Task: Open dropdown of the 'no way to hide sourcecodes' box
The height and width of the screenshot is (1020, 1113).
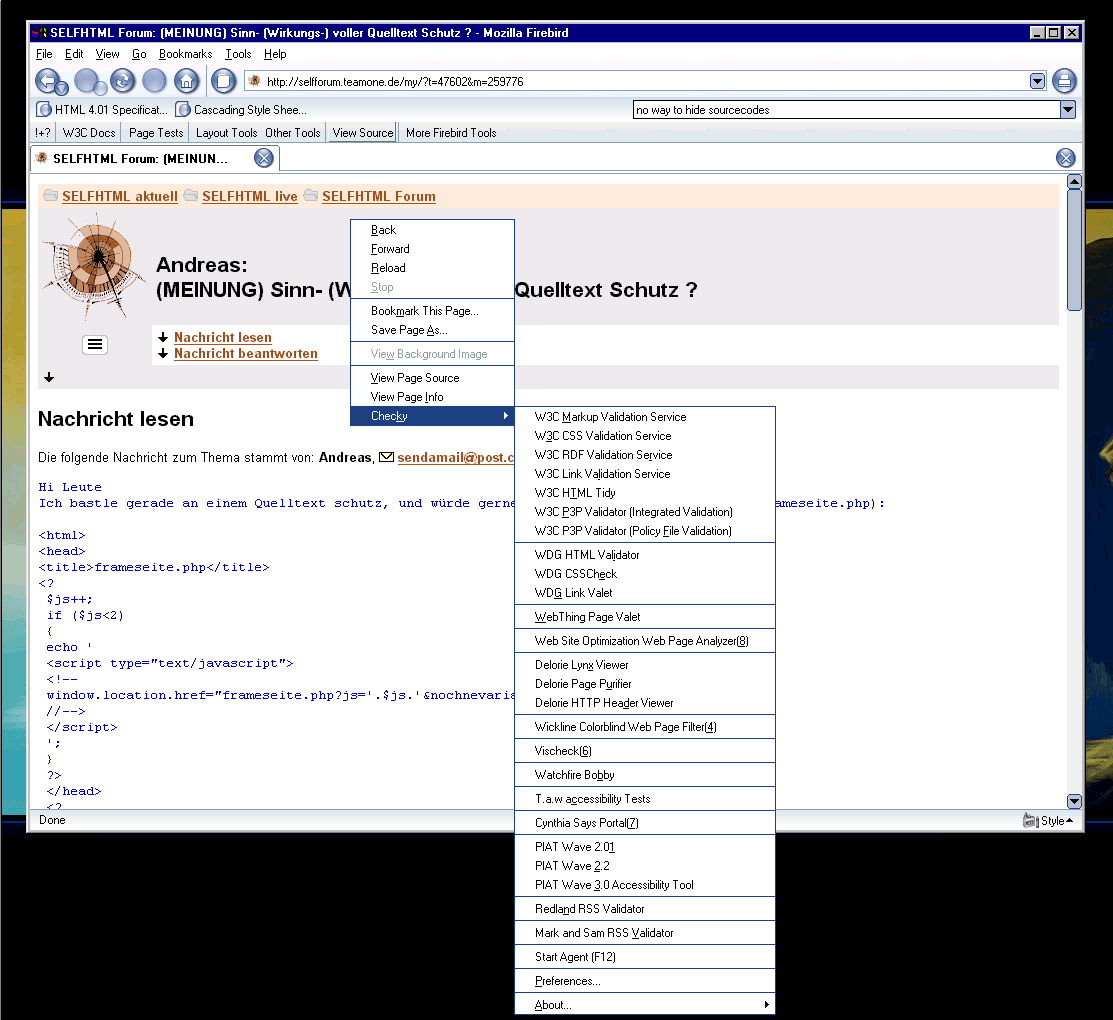Action: [1067, 110]
